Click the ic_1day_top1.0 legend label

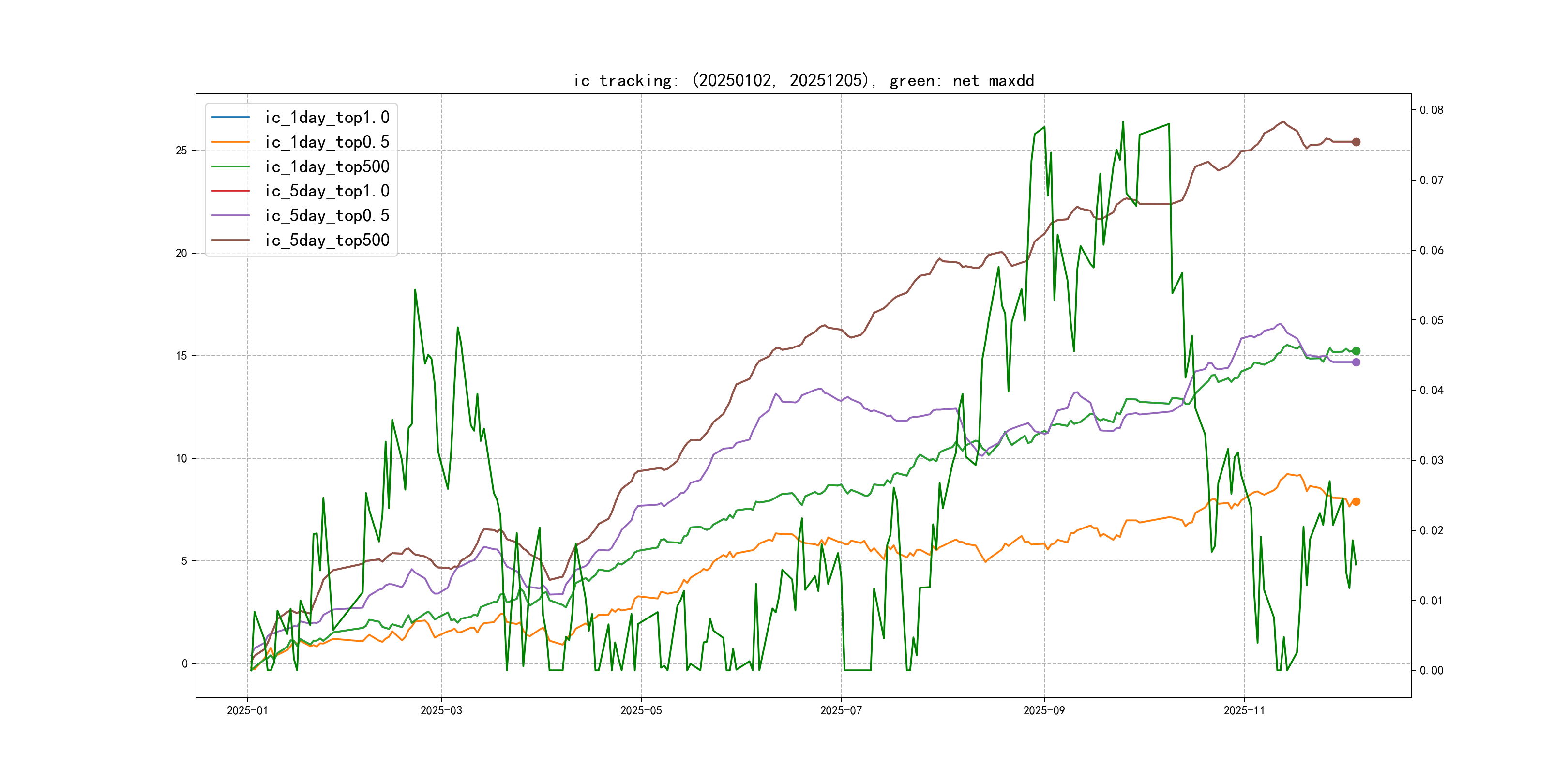pyautogui.click(x=327, y=118)
